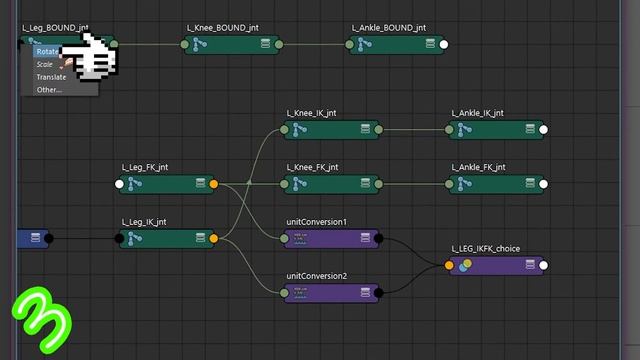640x360 pixels.
Task: Click input port of unitConversion1 node
Action: tap(284, 238)
